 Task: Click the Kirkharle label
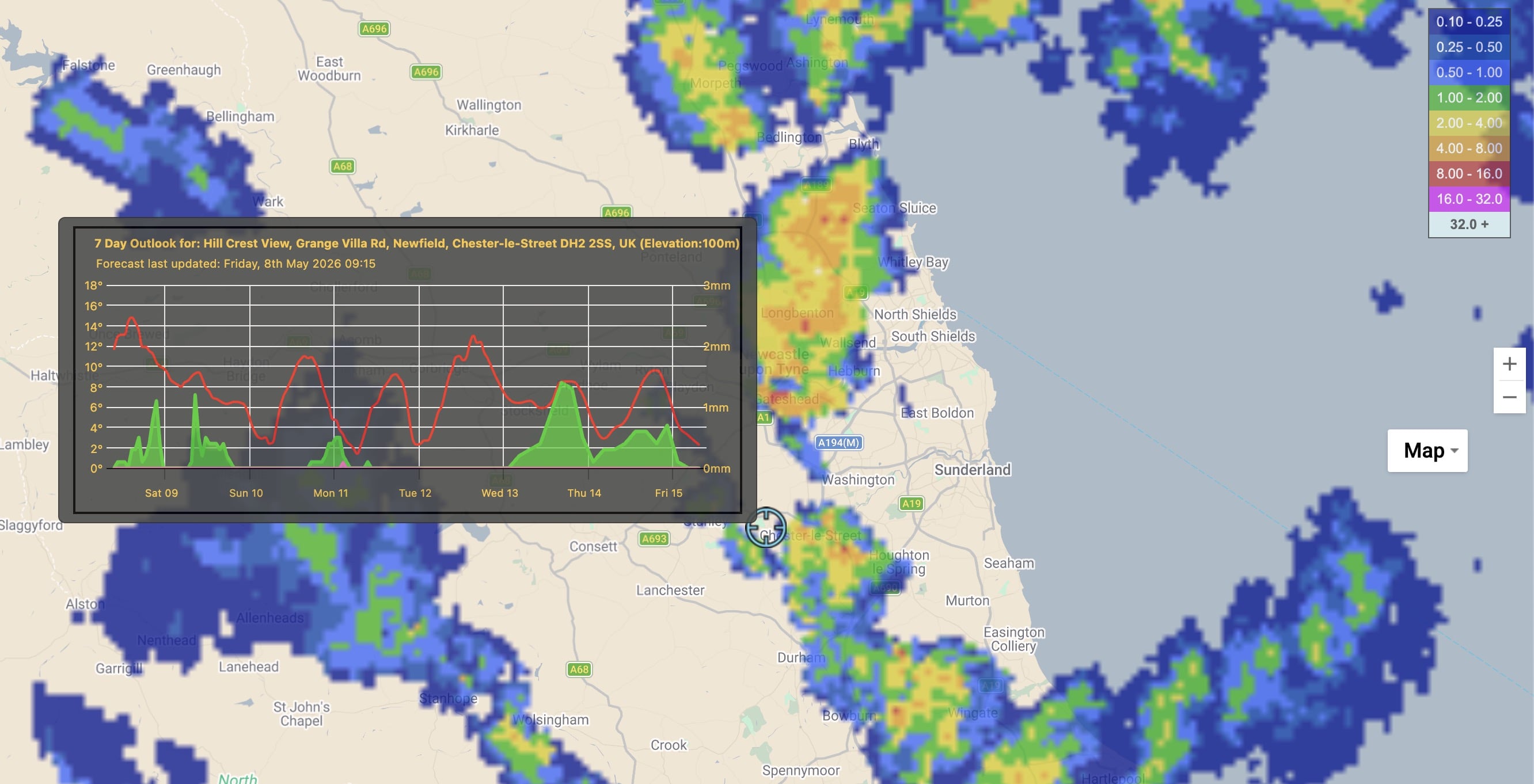coord(472,130)
